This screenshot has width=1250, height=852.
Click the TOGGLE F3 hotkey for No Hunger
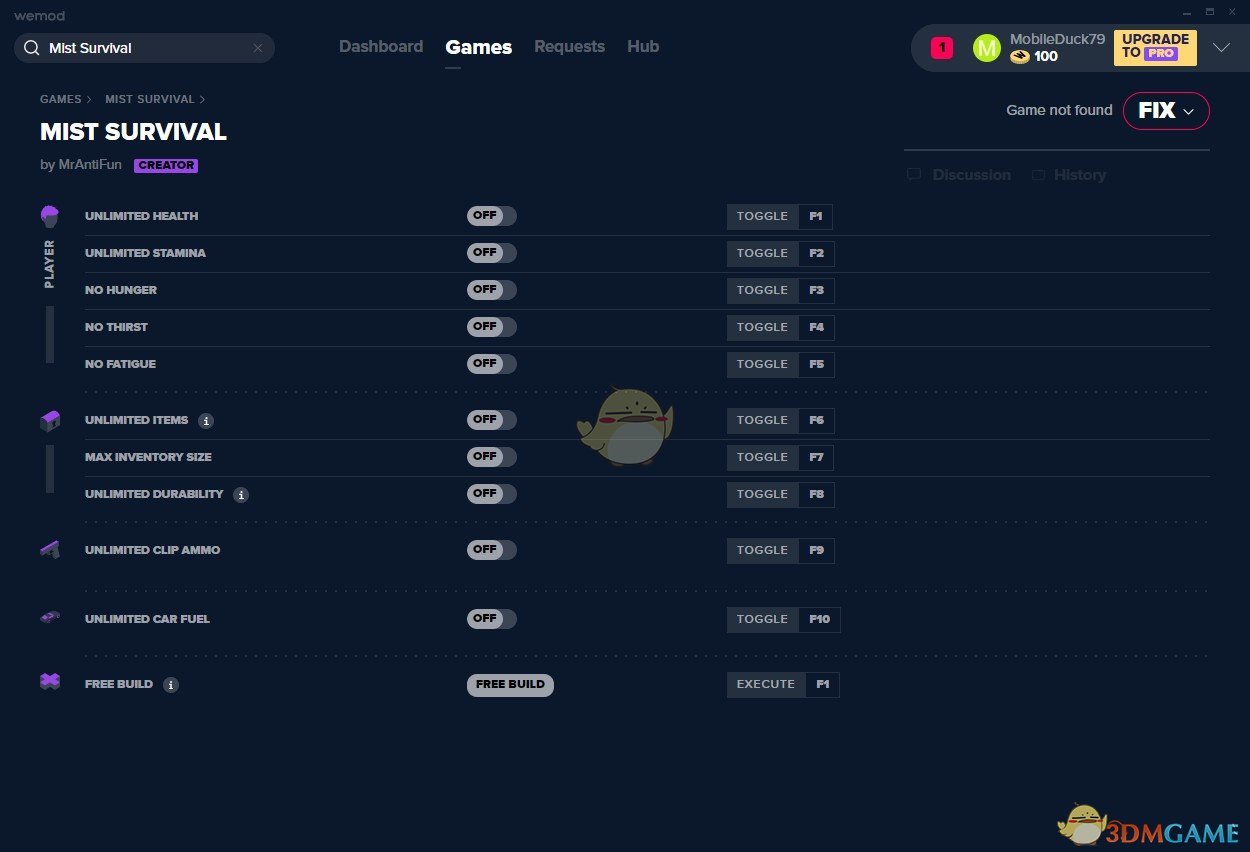tap(780, 290)
